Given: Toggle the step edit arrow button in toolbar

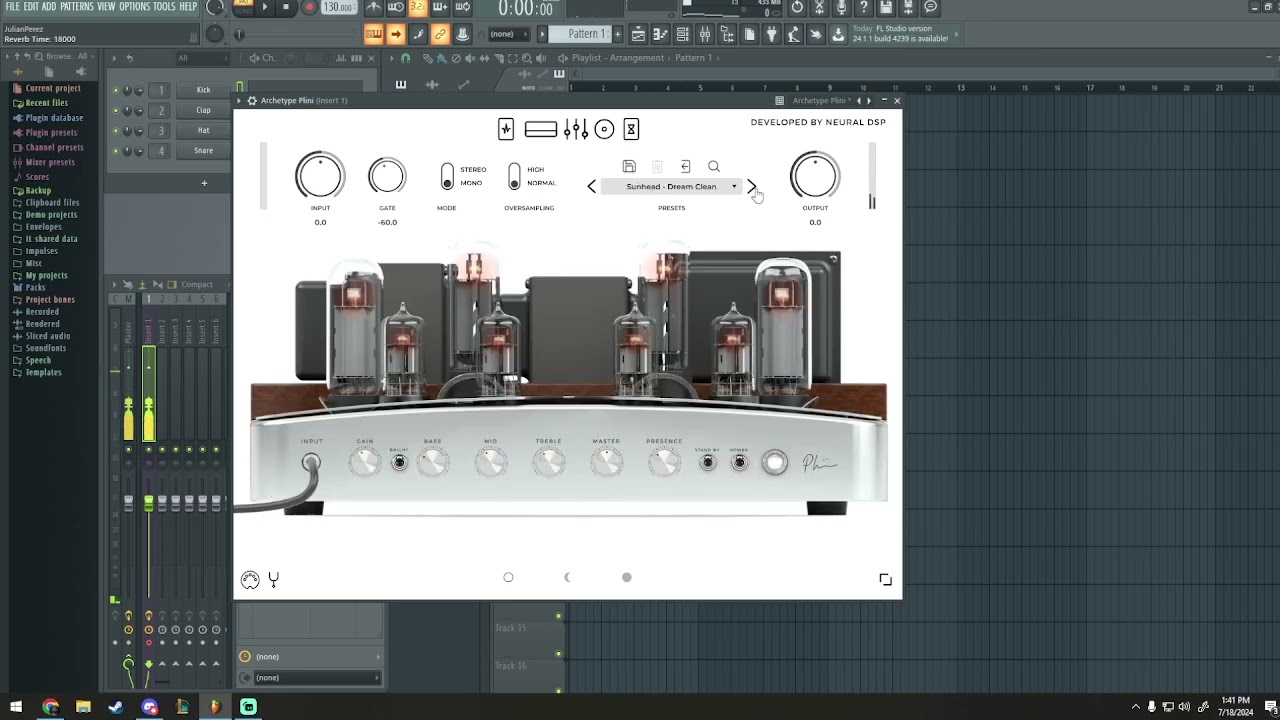Looking at the screenshot, I should pyautogui.click(x=396, y=34).
